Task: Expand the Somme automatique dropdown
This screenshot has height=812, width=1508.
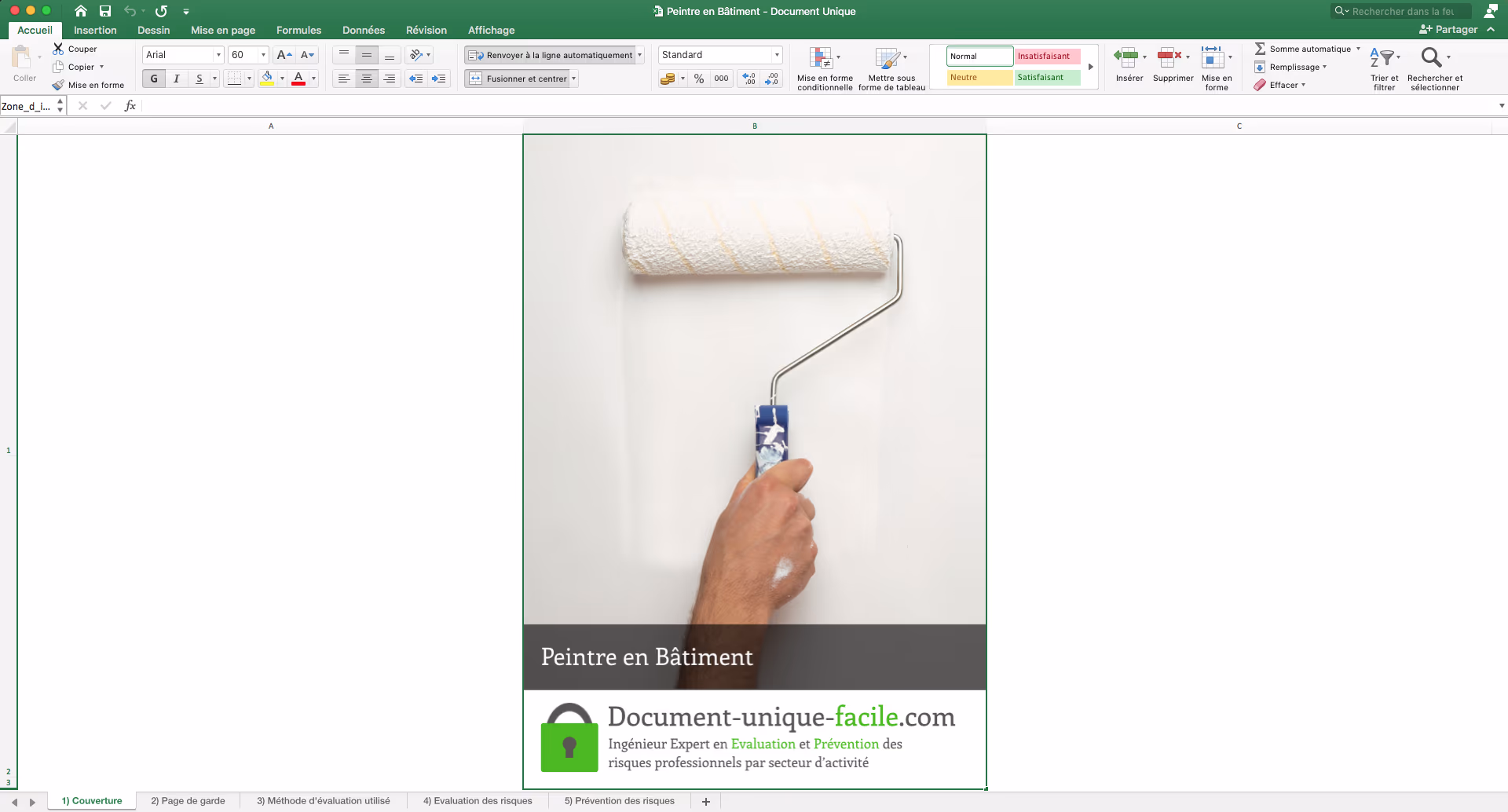Action: click(x=1358, y=49)
